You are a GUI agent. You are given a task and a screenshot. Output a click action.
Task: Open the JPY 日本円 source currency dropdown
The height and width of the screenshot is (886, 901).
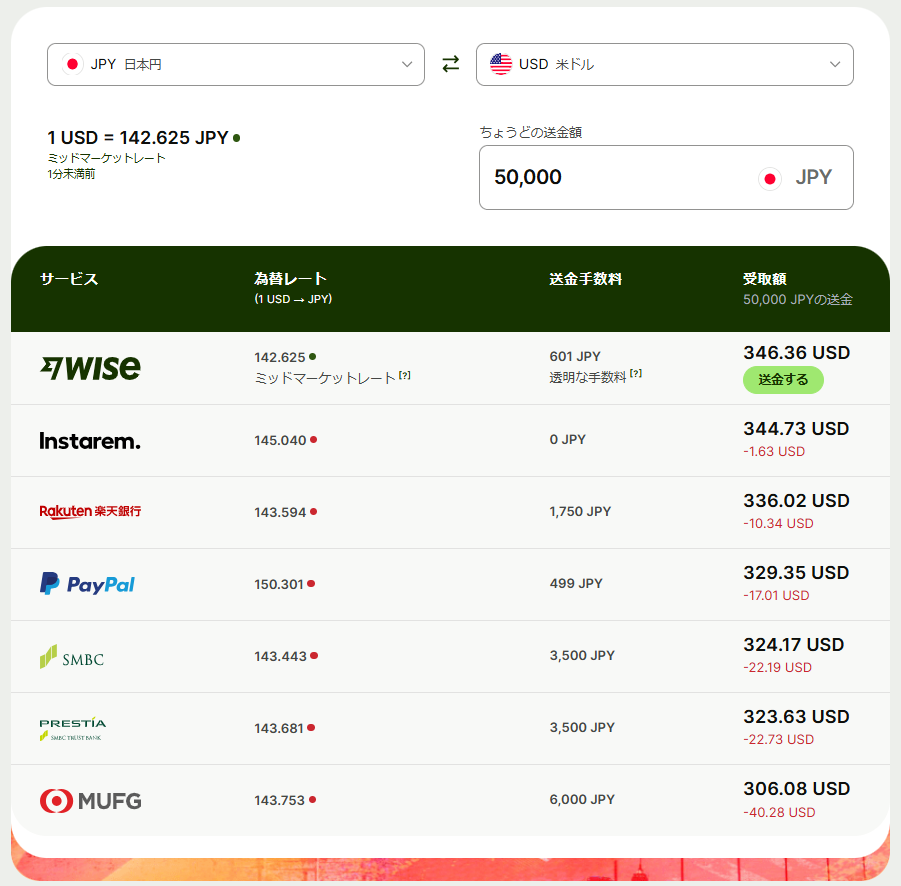pyautogui.click(x=236, y=64)
